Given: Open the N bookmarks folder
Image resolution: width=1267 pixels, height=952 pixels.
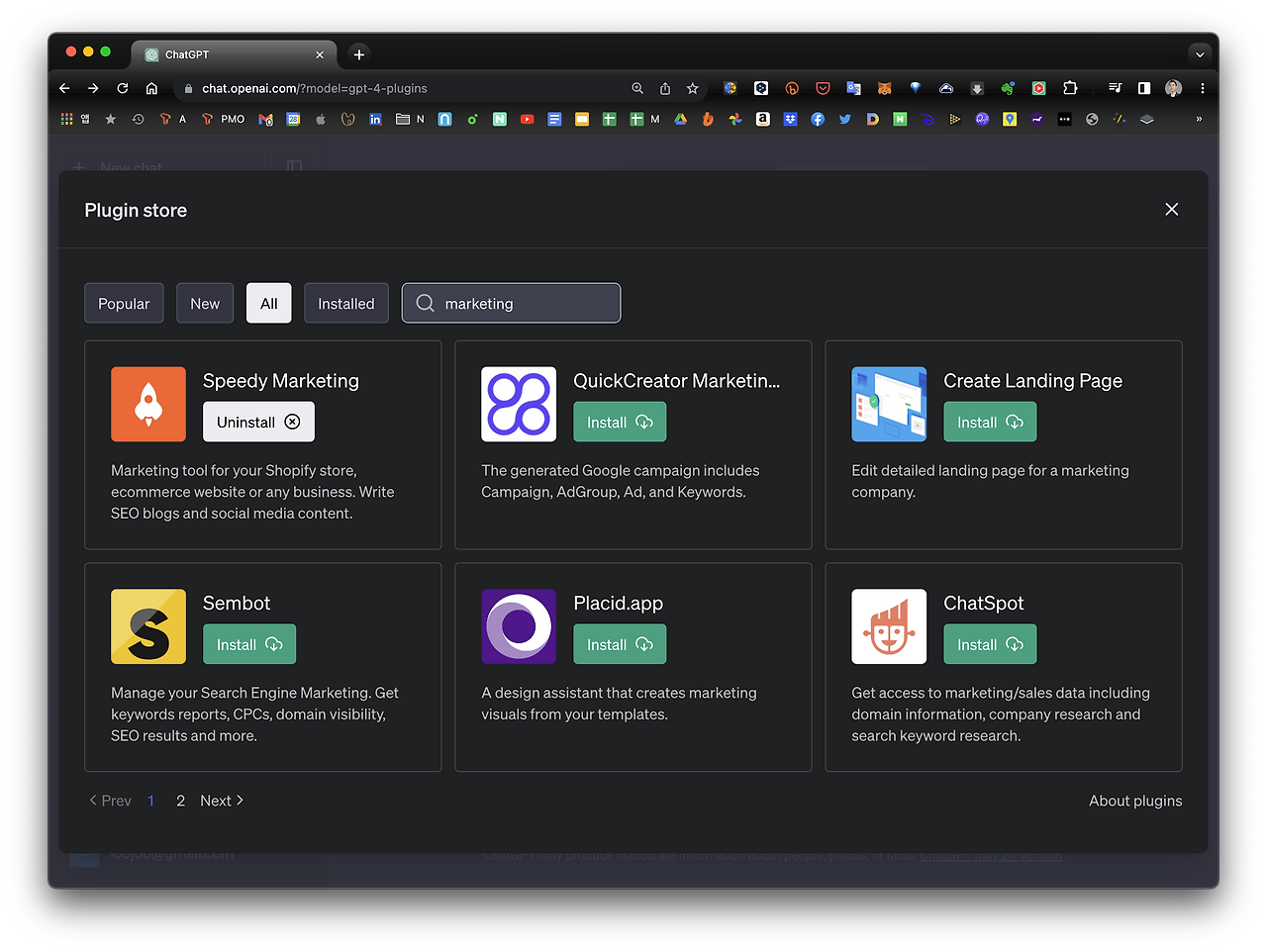Looking at the screenshot, I should pyautogui.click(x=410, y=119).
